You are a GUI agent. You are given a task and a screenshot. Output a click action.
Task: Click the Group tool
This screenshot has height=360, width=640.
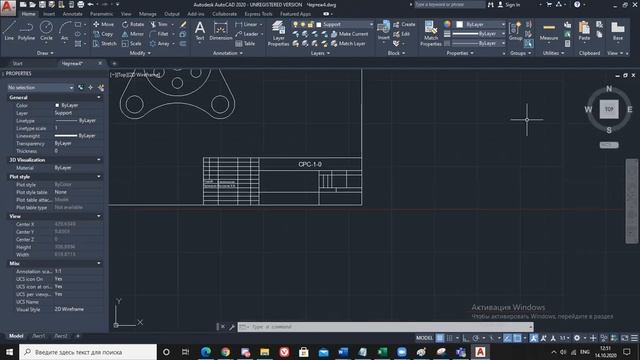(x=516, y=31)
